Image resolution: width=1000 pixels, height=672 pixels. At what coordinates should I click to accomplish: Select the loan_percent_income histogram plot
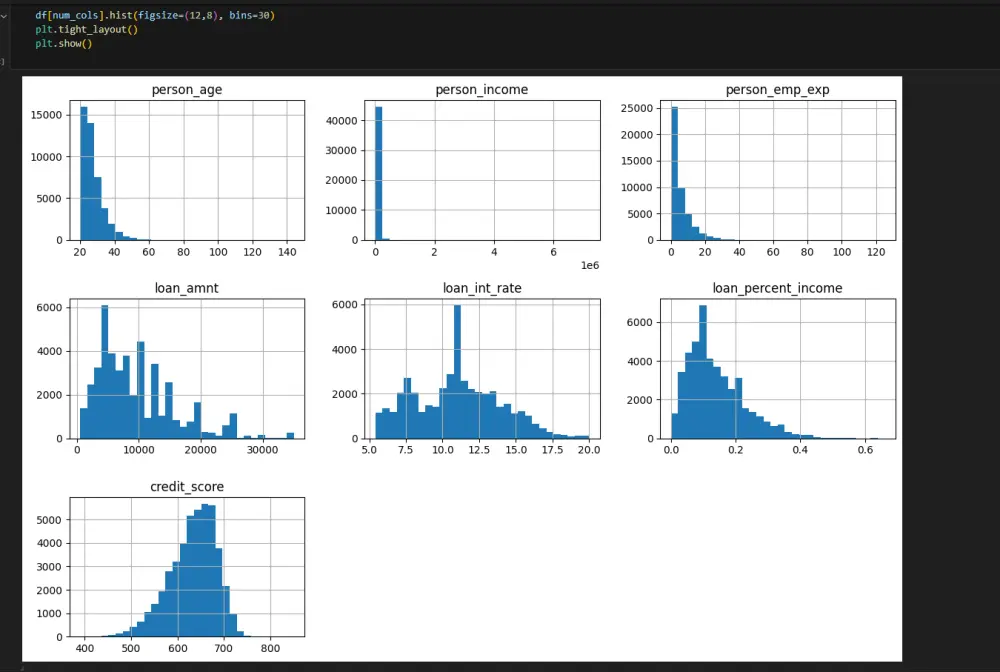click(777, 369)
